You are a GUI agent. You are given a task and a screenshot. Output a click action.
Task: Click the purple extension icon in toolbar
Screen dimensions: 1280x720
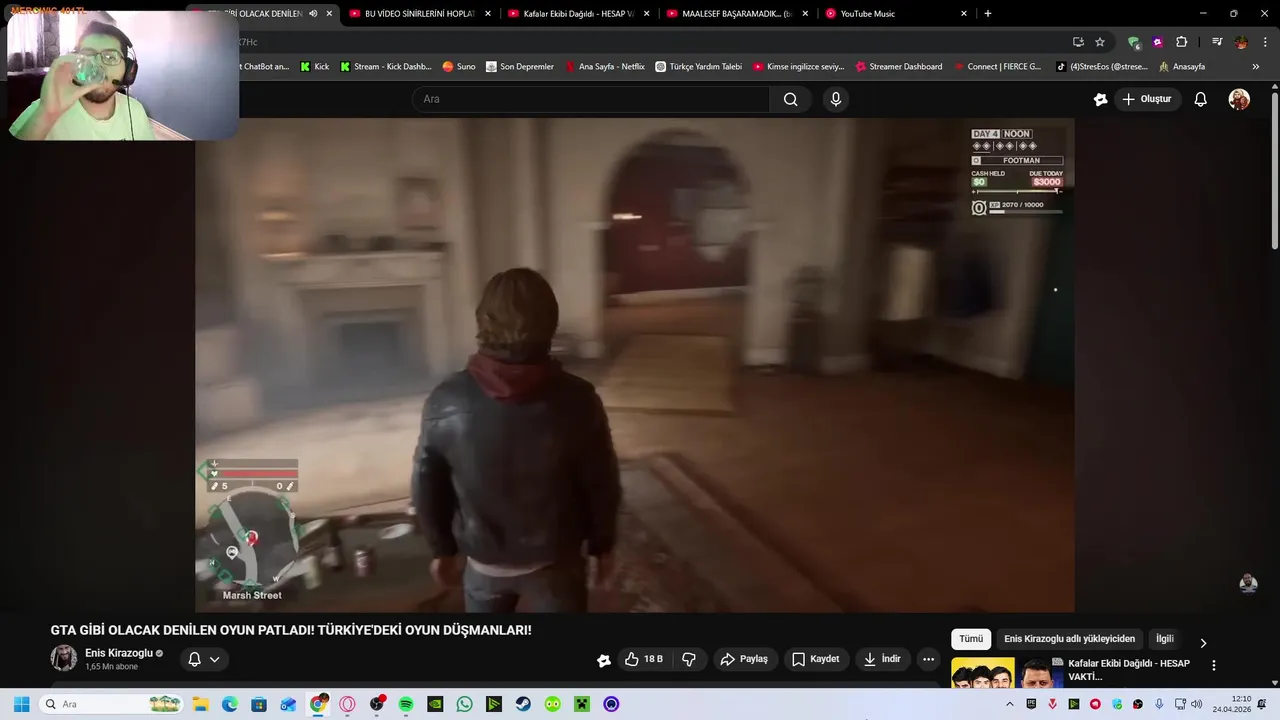coord(1157,42)
